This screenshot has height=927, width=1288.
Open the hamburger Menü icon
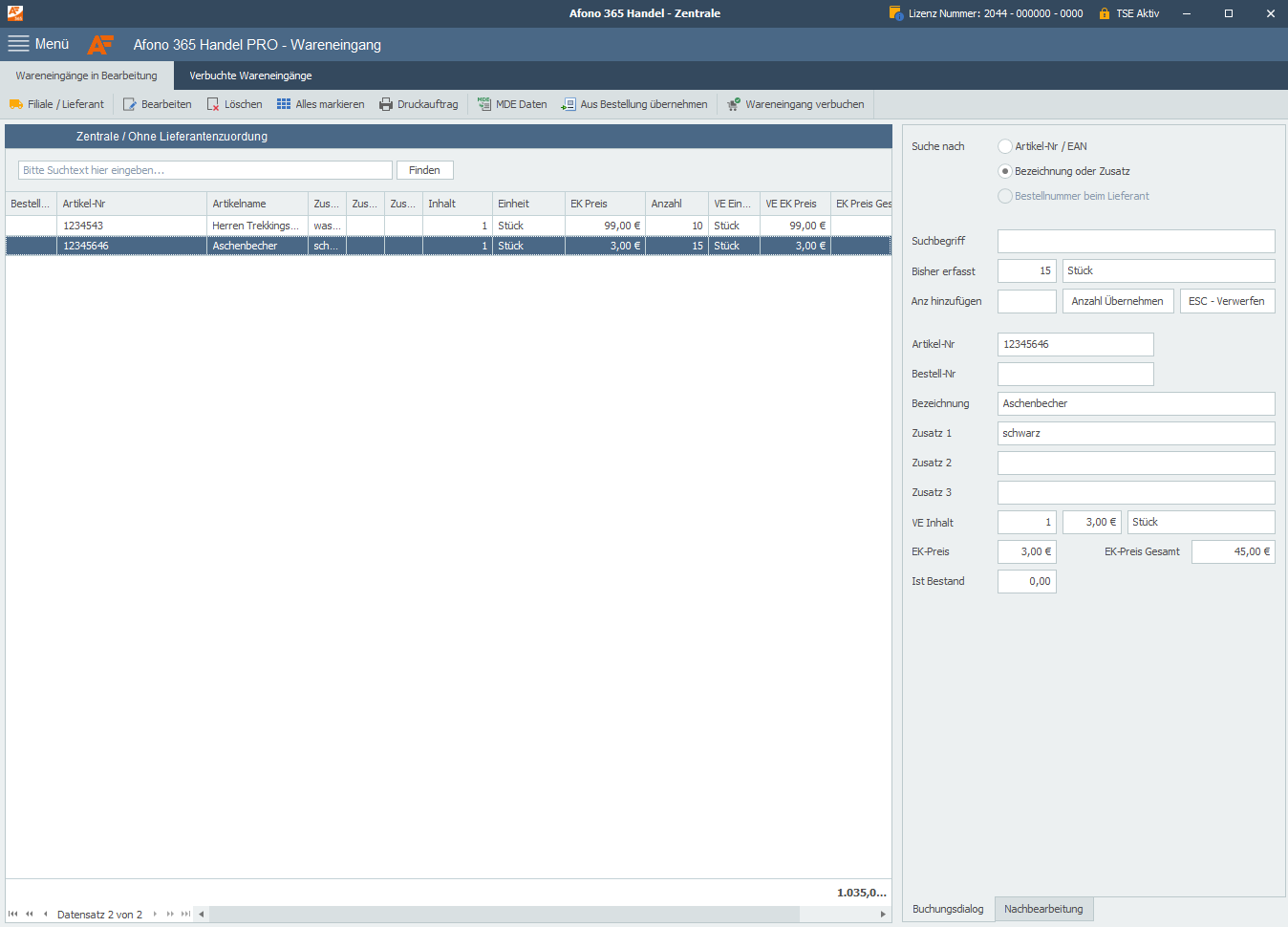[19, 44]
